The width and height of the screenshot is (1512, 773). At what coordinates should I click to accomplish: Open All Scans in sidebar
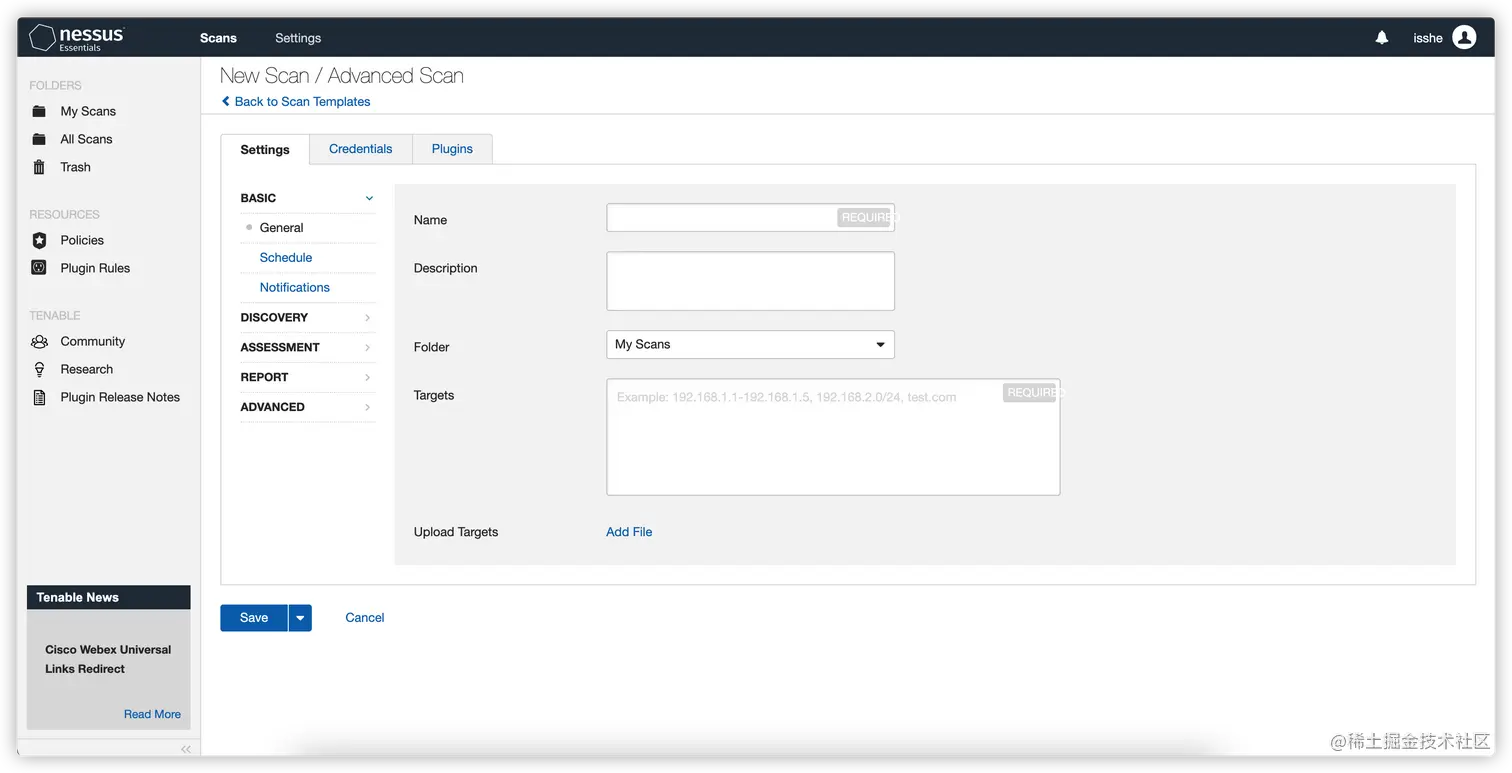pos(86,139)
